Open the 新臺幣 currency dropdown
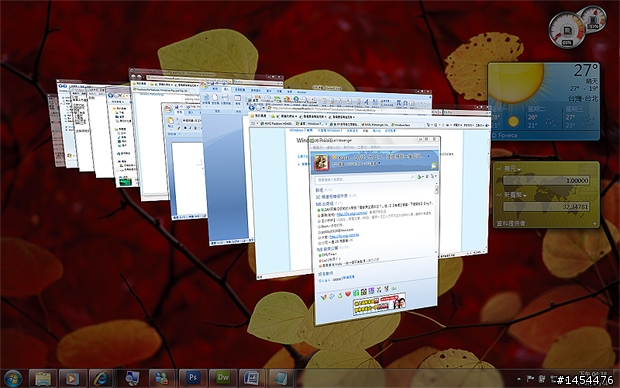Image resolution: width=620 pixels, height=388 pixels. tap(515, 195)
